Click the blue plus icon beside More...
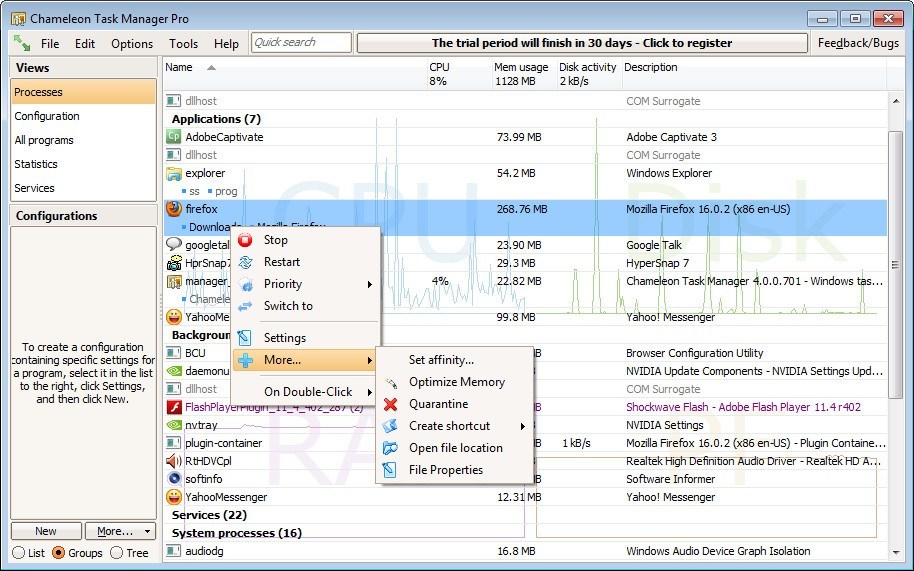Image resolution: width=914 pixels, height=571 pixels. (245, 360)
